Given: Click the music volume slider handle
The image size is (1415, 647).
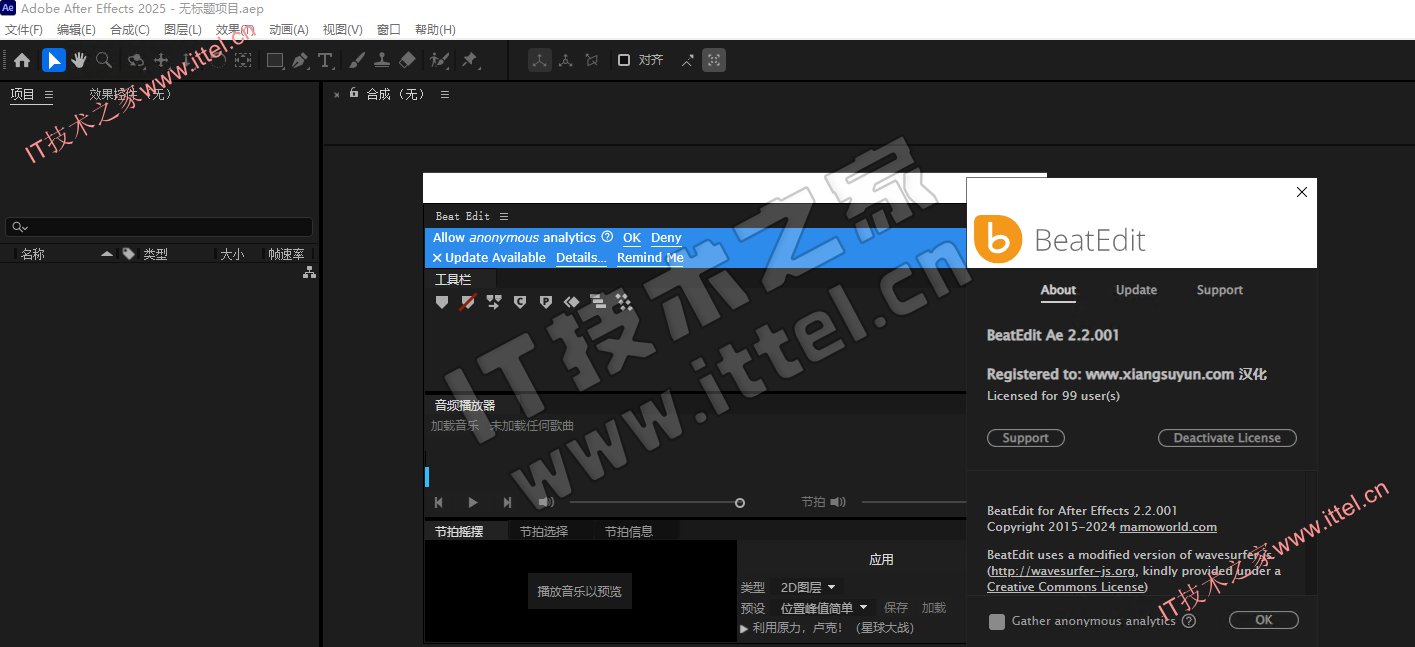Looking at the screenshot, I should coord(740,503).
